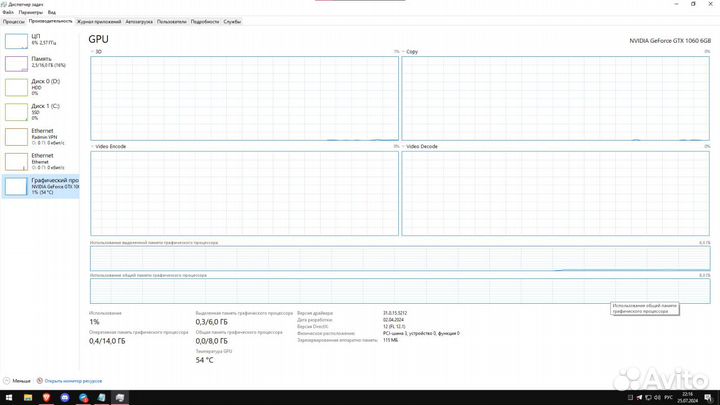Open the Вид menu
Screen dimensions: 720x405
52,12
